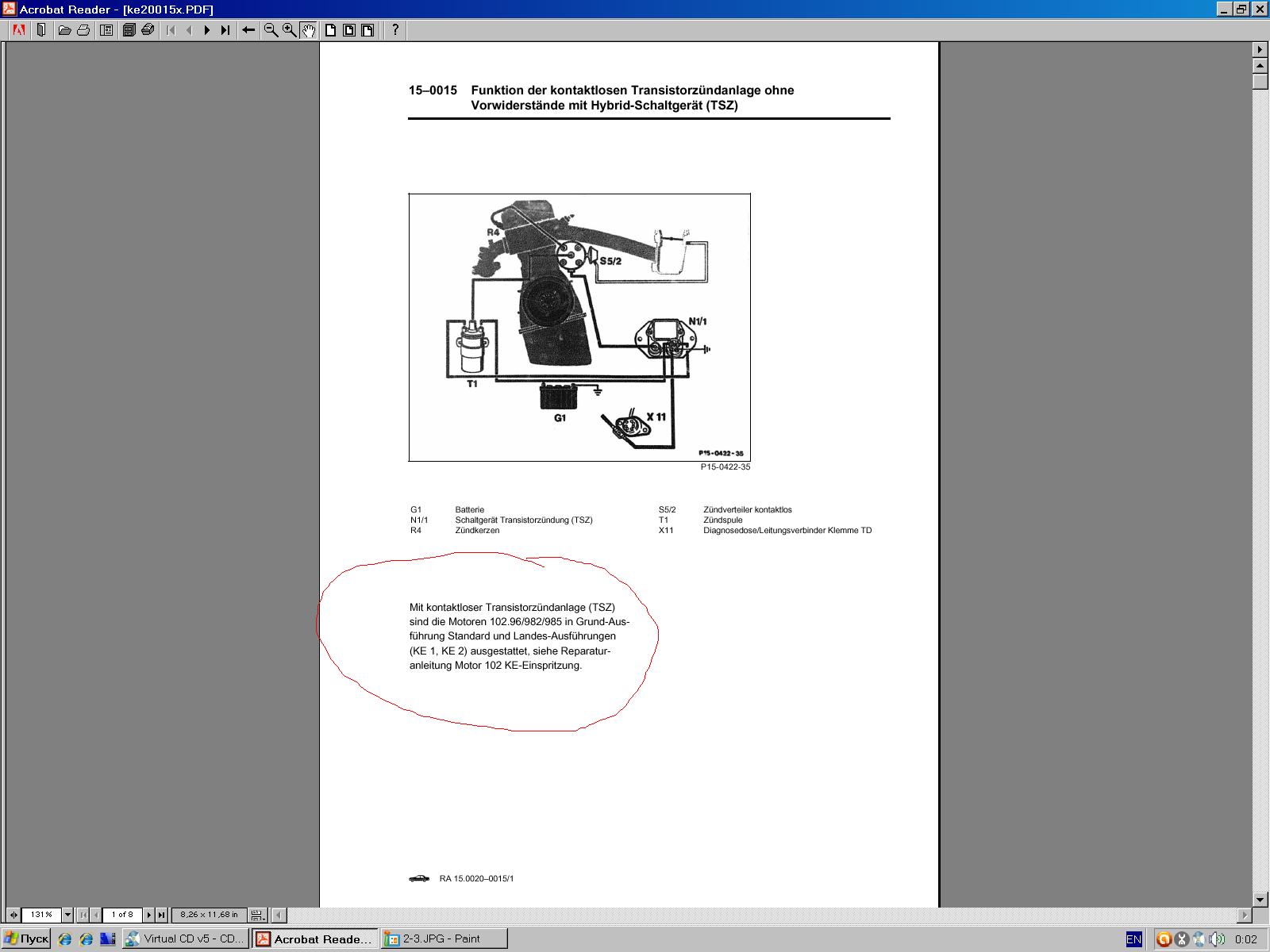Image resolution: width=1270 pixels, height=952 pixels.
Task: Switch to 2-3.JPG Paint taskbar item
Action: coord(443,939)
